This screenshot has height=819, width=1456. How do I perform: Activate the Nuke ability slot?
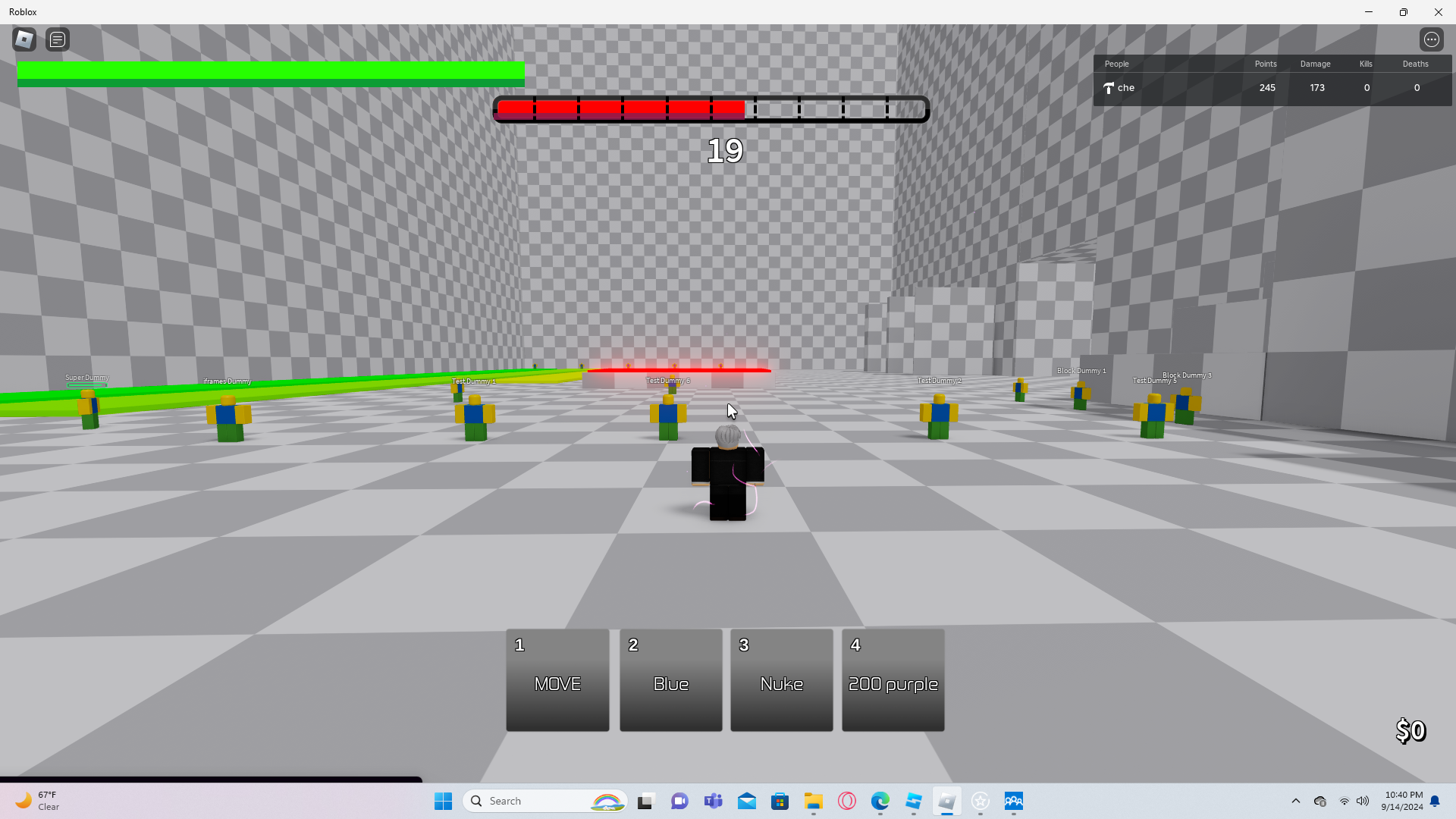tap(781, 680)
